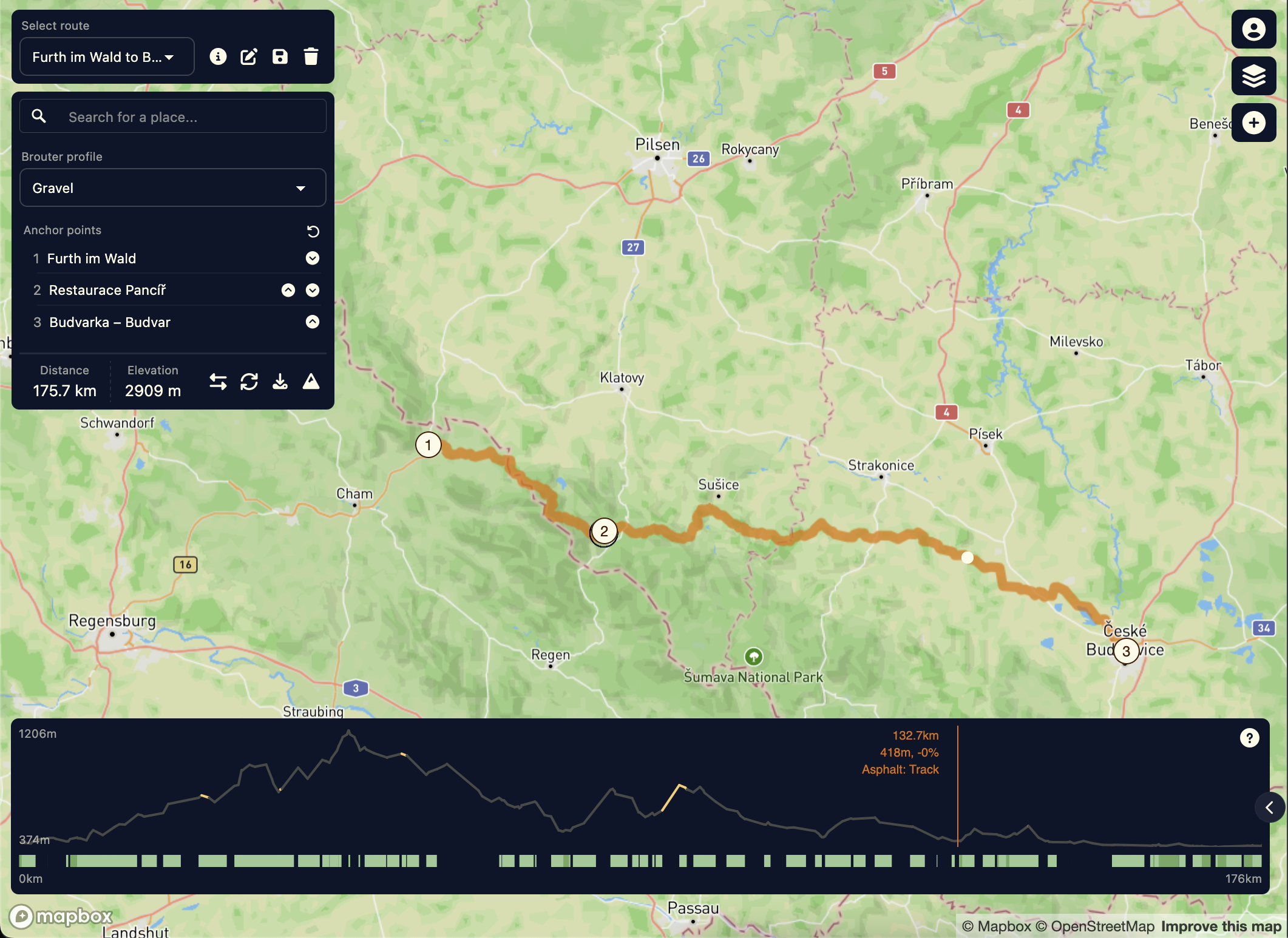
Task: Reverse the route direction
Action: pos(218,382)
